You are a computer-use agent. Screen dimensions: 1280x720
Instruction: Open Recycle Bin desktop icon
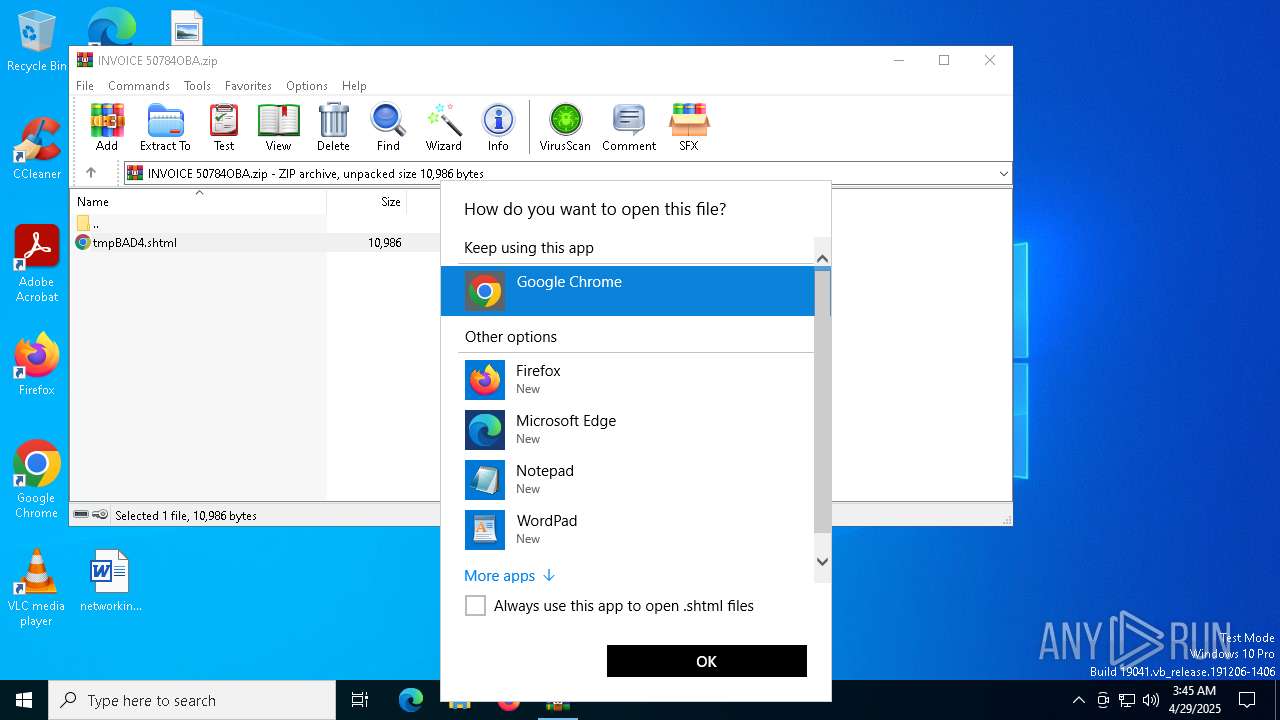36,41
